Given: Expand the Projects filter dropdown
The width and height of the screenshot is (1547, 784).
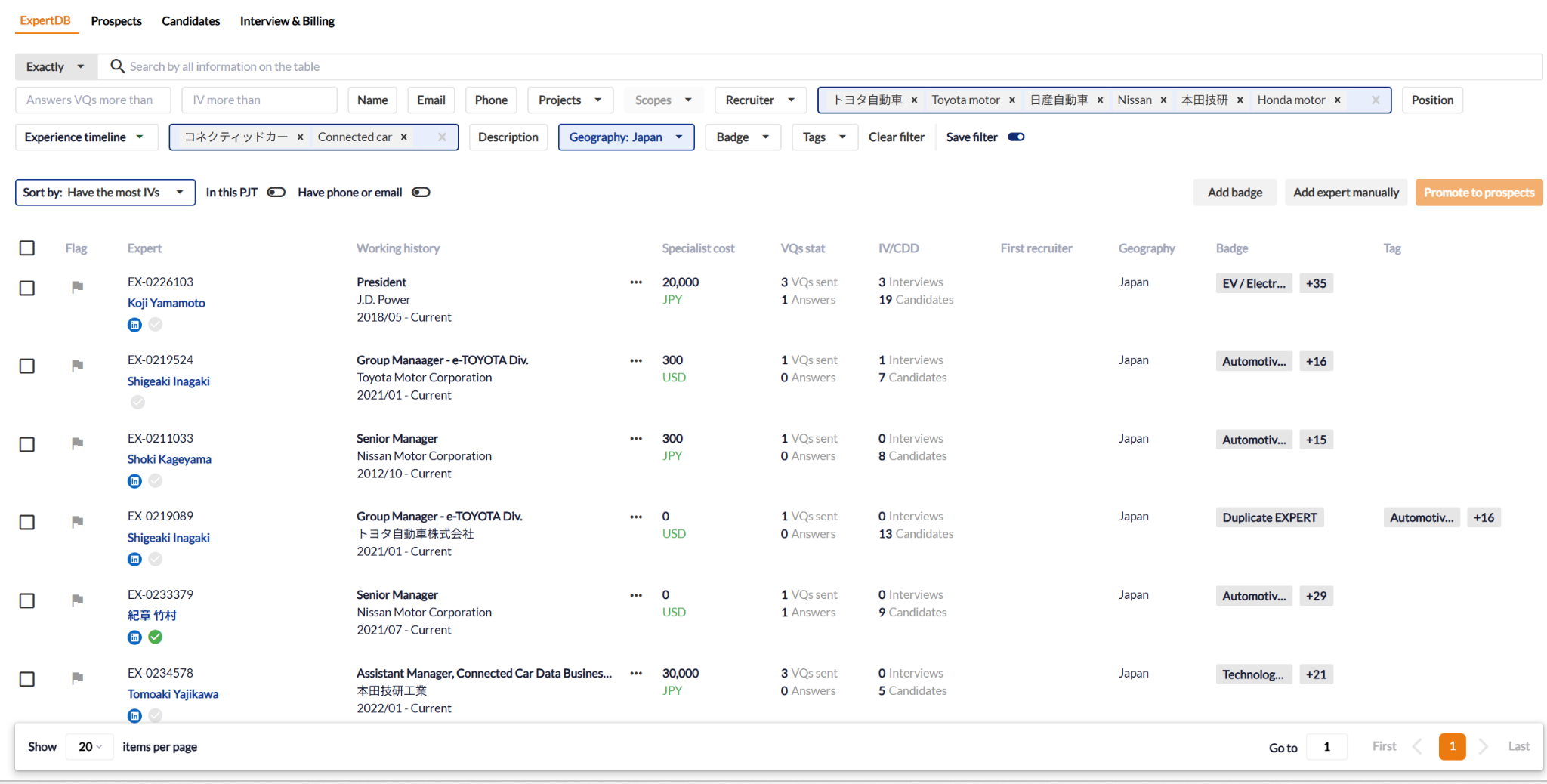Looking at the screenshot, I should pos(570,100).
